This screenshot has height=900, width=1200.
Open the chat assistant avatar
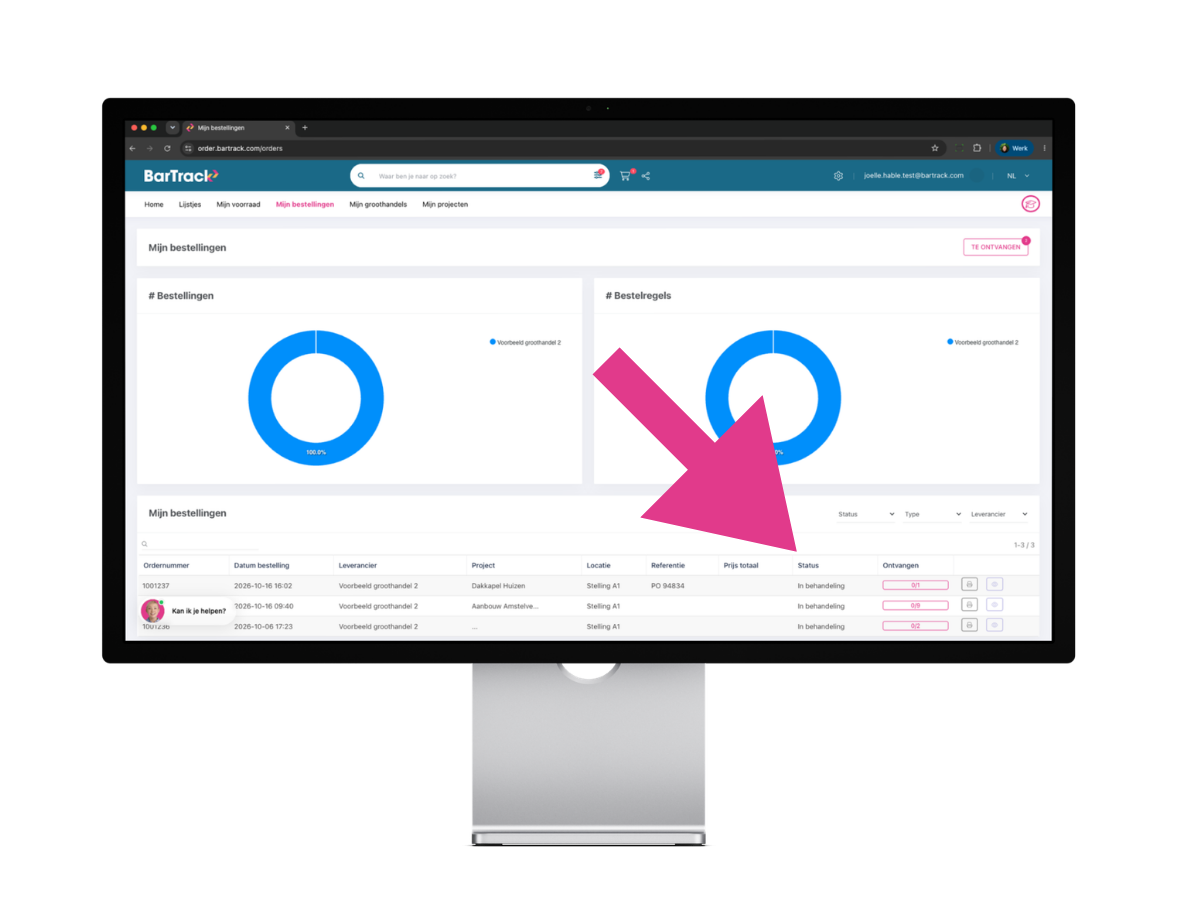pyautogui.click(x=152, y=610)
